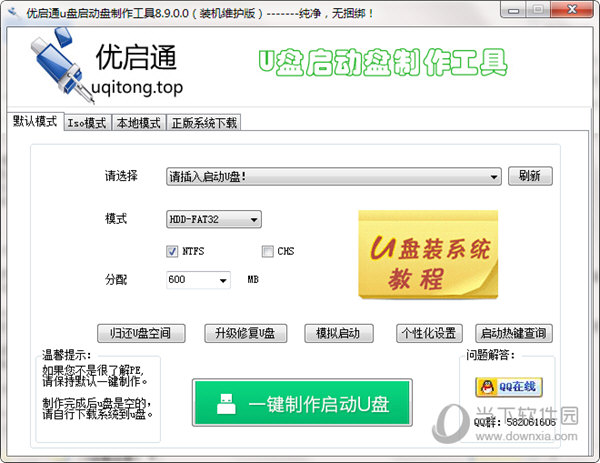Click the 升级修复U盘 button
600x463 pixels.
(x=246, y=333)
